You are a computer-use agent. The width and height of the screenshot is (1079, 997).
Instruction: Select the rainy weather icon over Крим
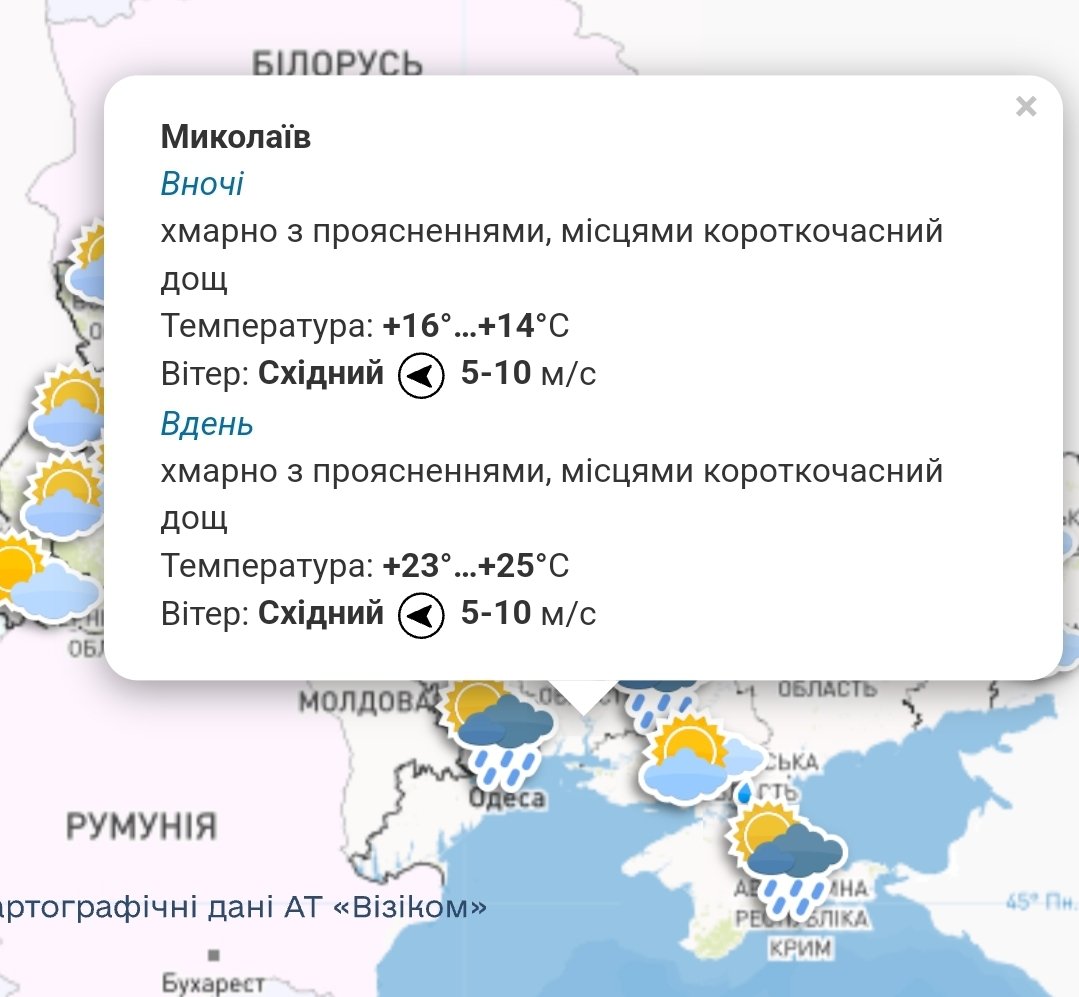(788, 858)
